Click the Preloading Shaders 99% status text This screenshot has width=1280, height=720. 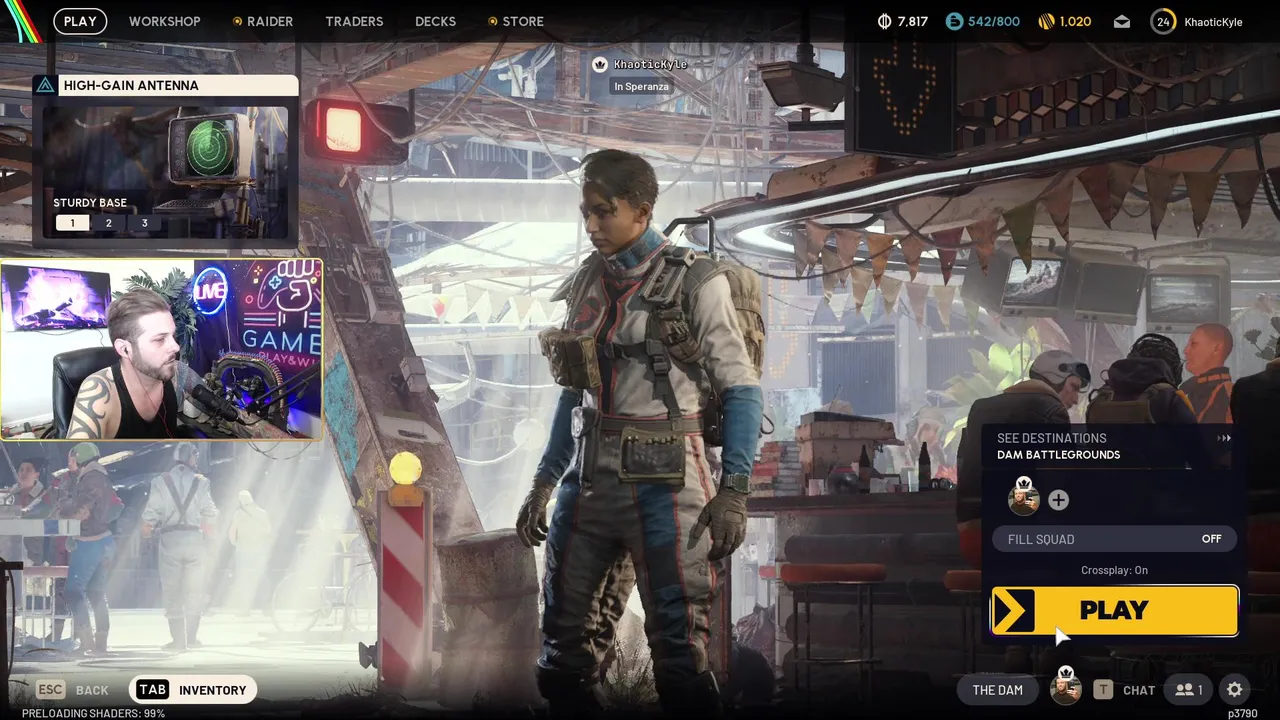point(93,713)
